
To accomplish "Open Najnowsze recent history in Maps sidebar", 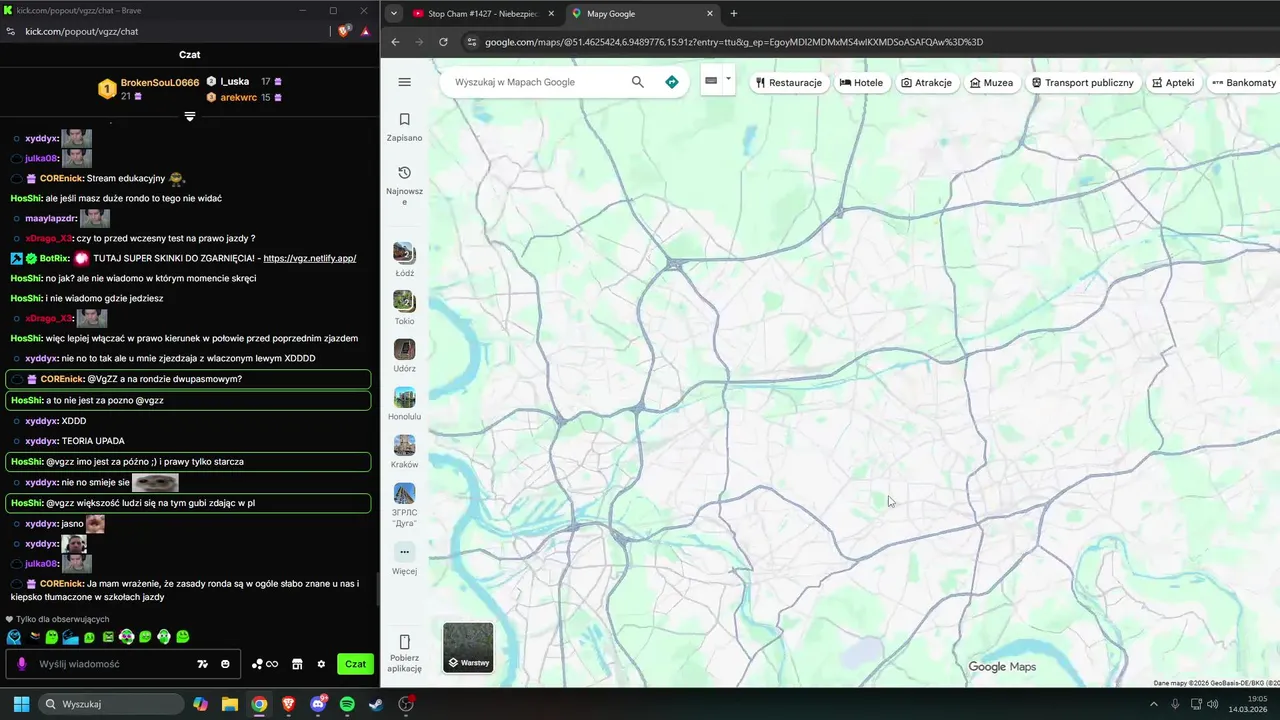I will point(404,186).
